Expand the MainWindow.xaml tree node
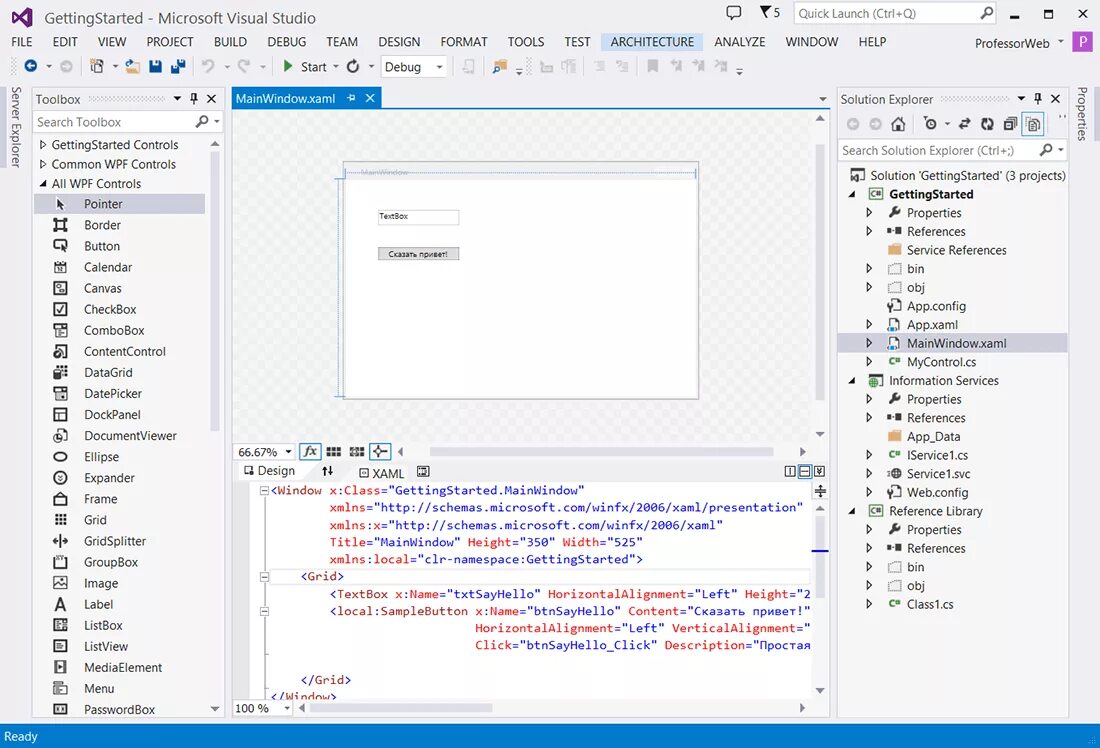This screenshot has width=1100, height=748. (869, 343)
